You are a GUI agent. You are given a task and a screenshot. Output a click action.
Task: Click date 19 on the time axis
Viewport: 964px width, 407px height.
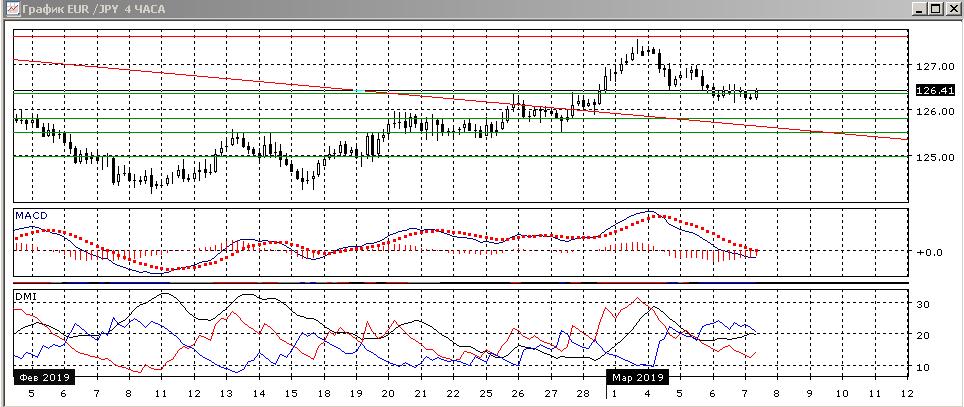[355, 394]
